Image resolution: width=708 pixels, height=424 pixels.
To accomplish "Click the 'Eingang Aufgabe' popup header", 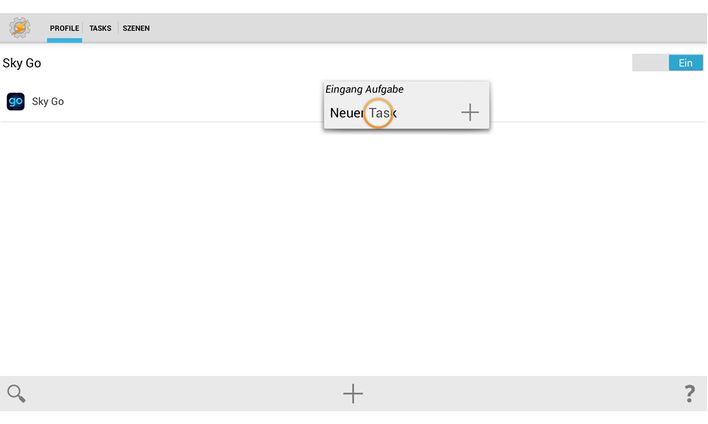I will tap(364, 89).
